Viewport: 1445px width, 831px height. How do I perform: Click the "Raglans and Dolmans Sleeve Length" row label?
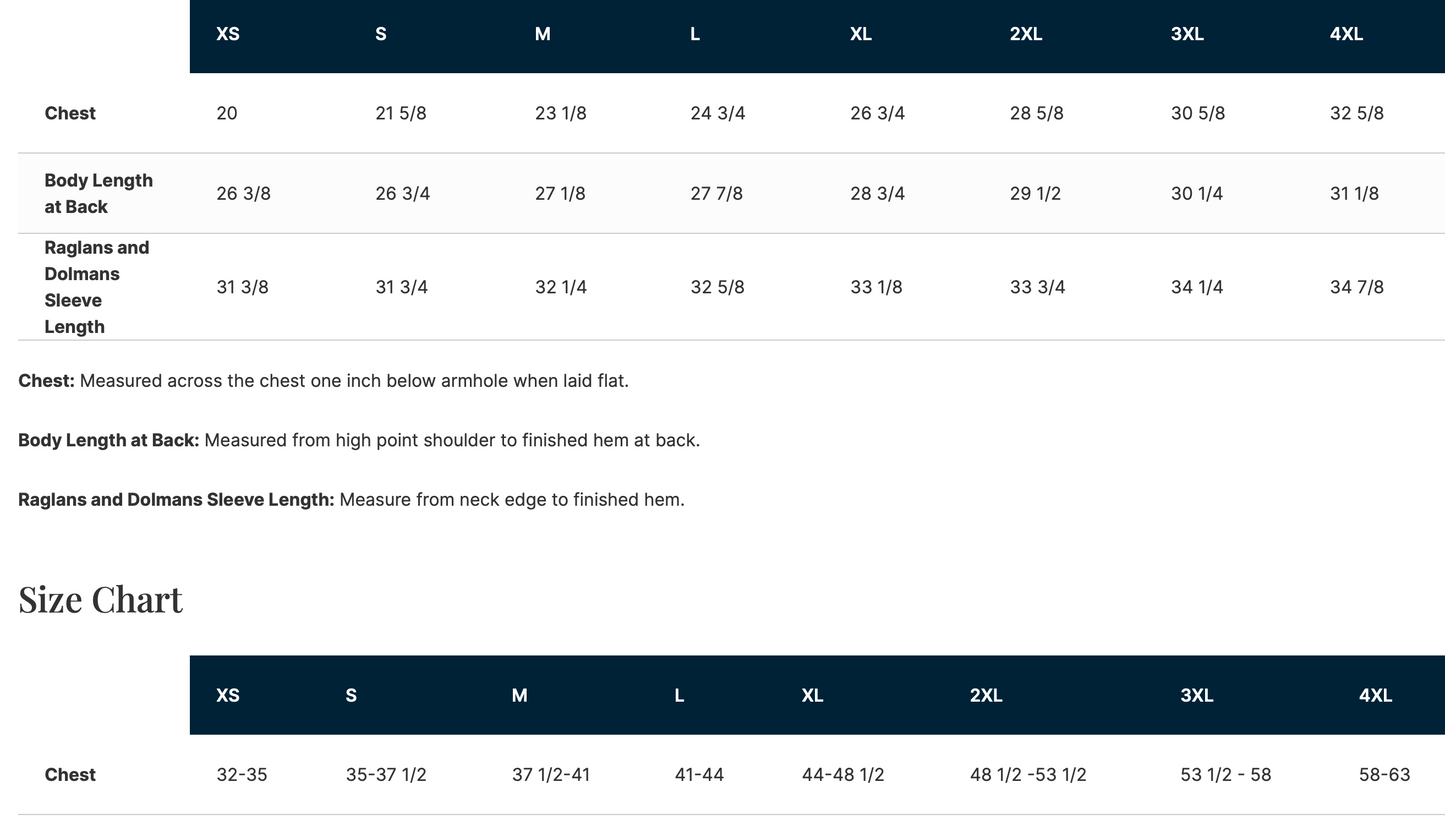[96, 287]
